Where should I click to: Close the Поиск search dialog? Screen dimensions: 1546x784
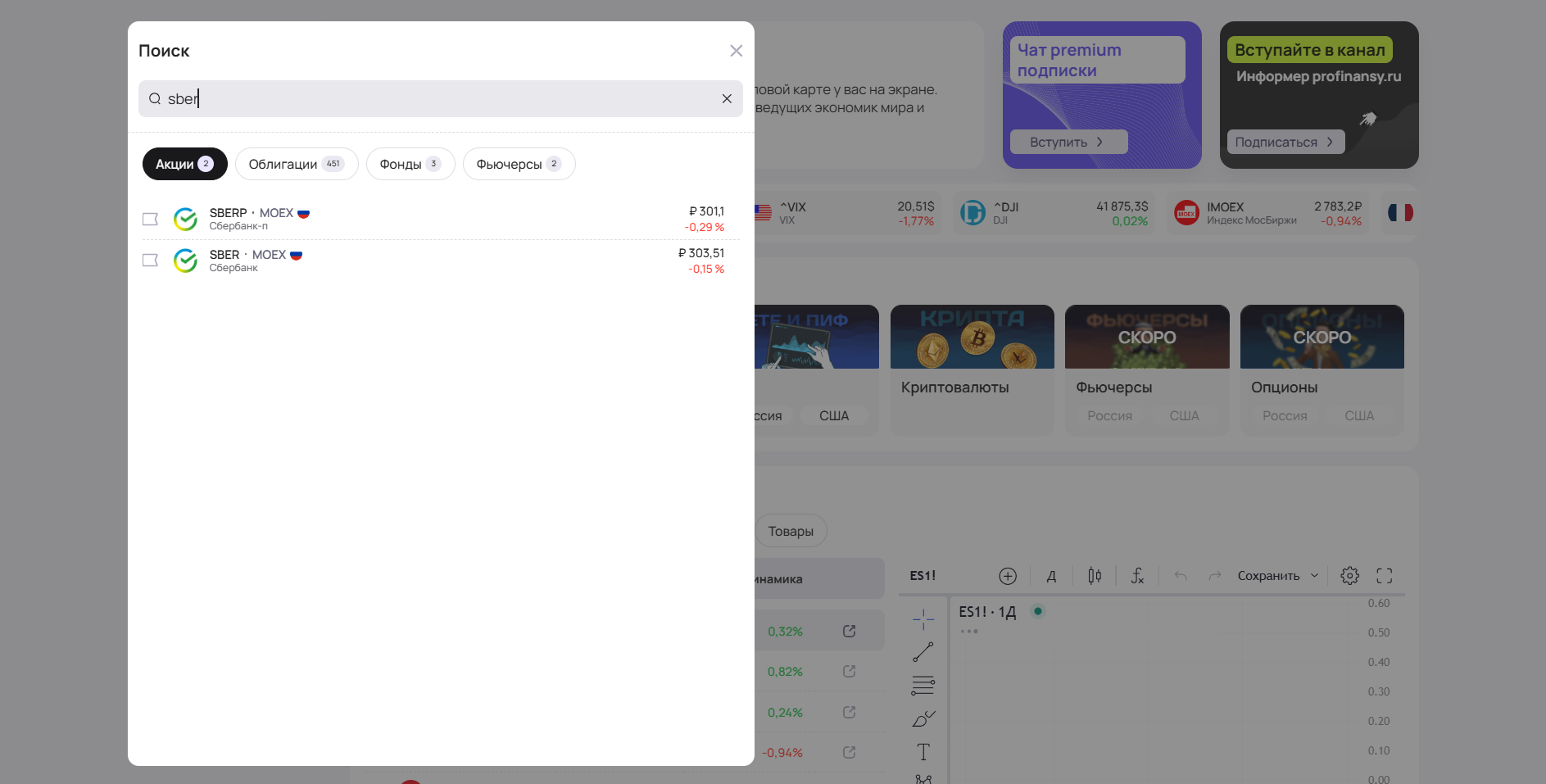pyautogui.click(x=736, y=51)
